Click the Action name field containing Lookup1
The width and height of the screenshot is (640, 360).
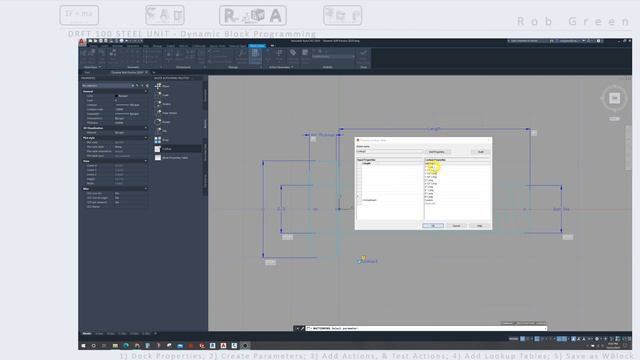click(x=390, y=151)
